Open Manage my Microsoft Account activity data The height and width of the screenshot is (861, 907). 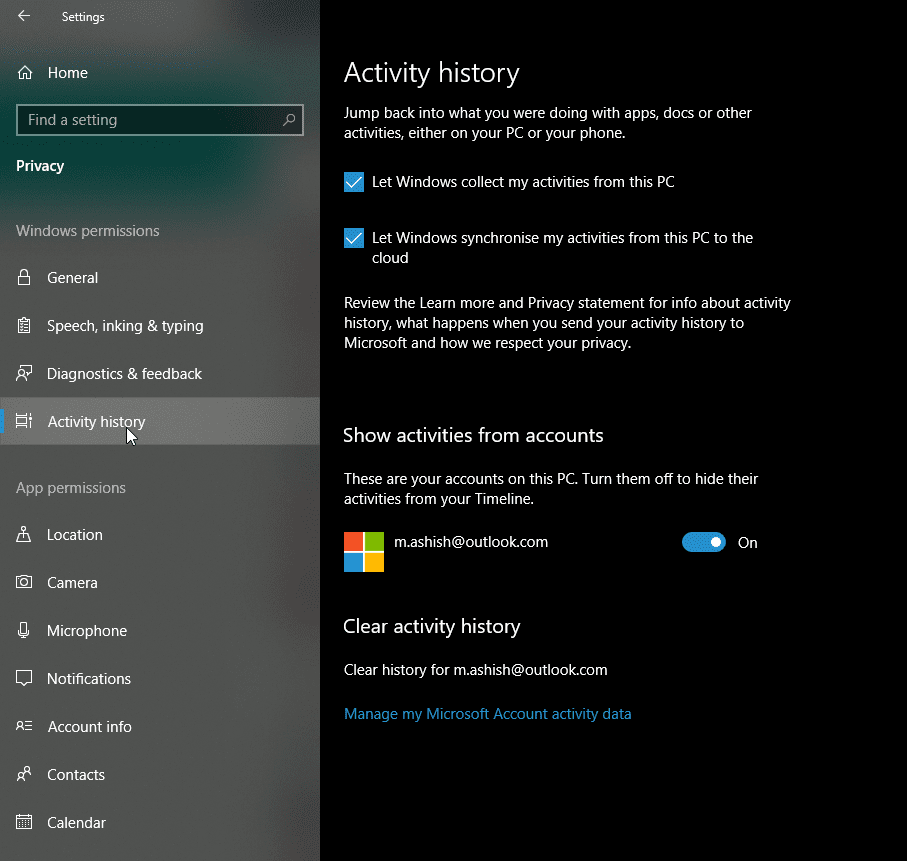tap(488, 713)
